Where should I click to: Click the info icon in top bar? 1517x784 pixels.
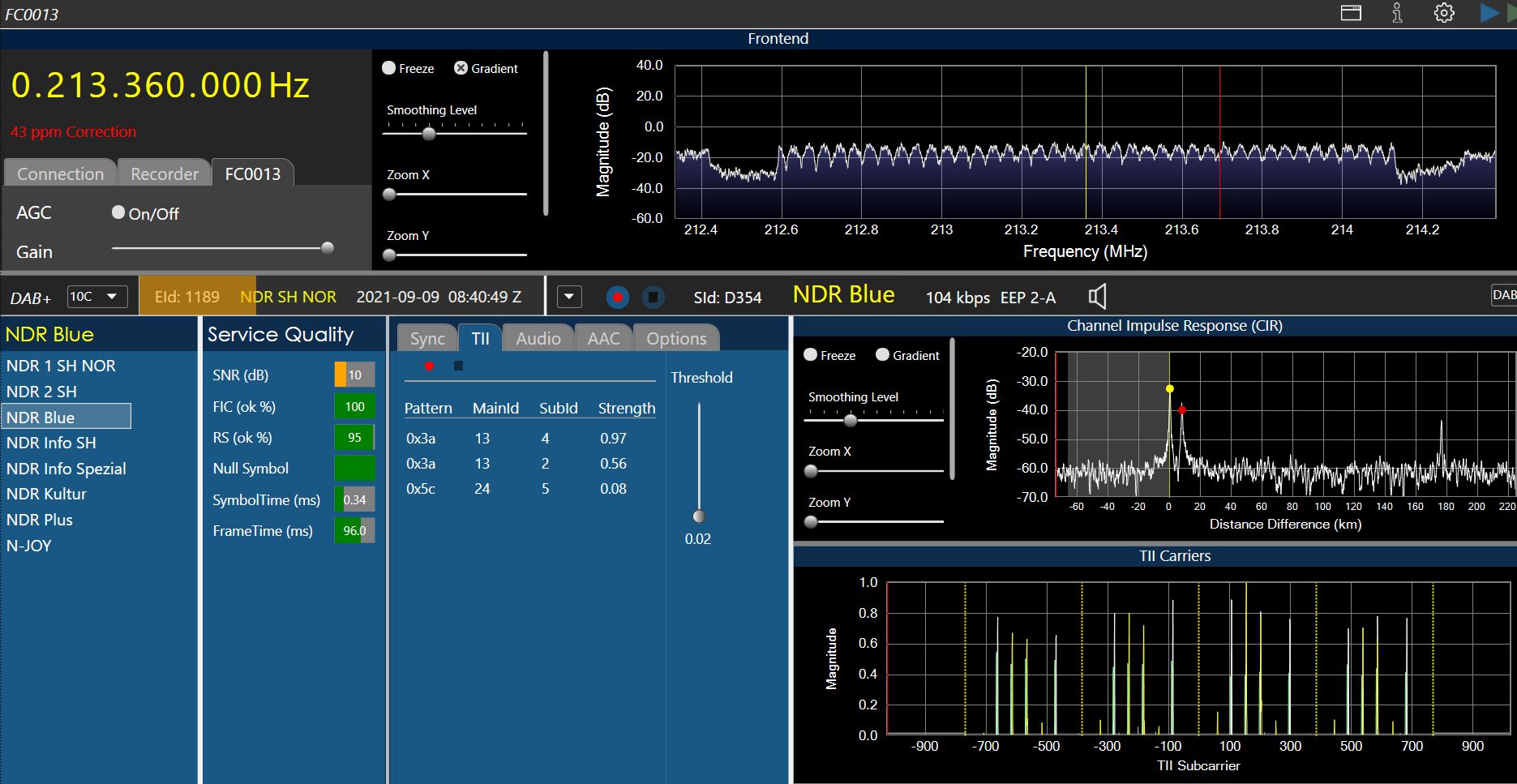tap(1397, 13)
